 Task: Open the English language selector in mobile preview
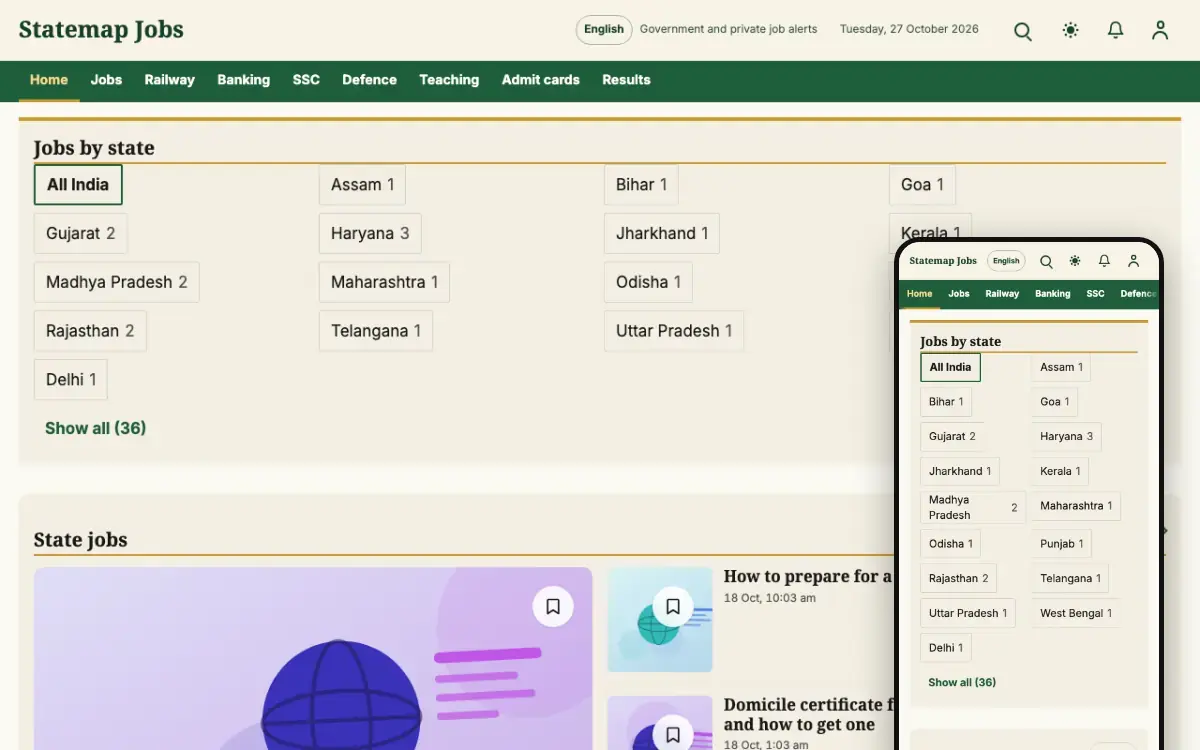[1006, 261]
